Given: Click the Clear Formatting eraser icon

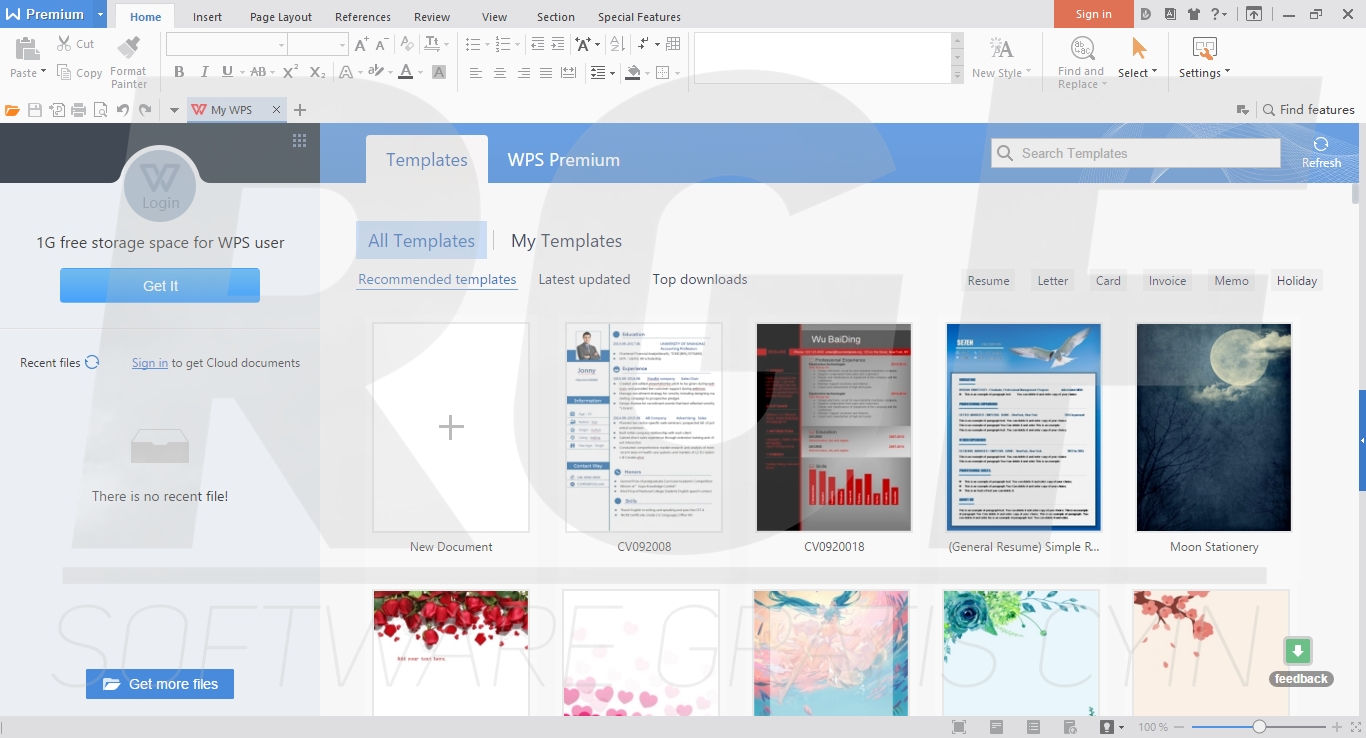Looking at the screenshot, I should (406, 44).
